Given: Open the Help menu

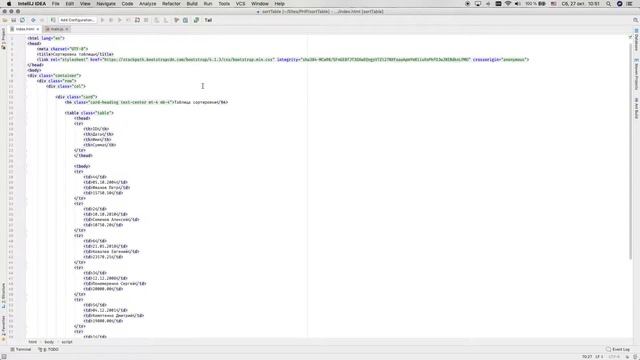Looking at the screenshot, I should [x=280, y=4].
